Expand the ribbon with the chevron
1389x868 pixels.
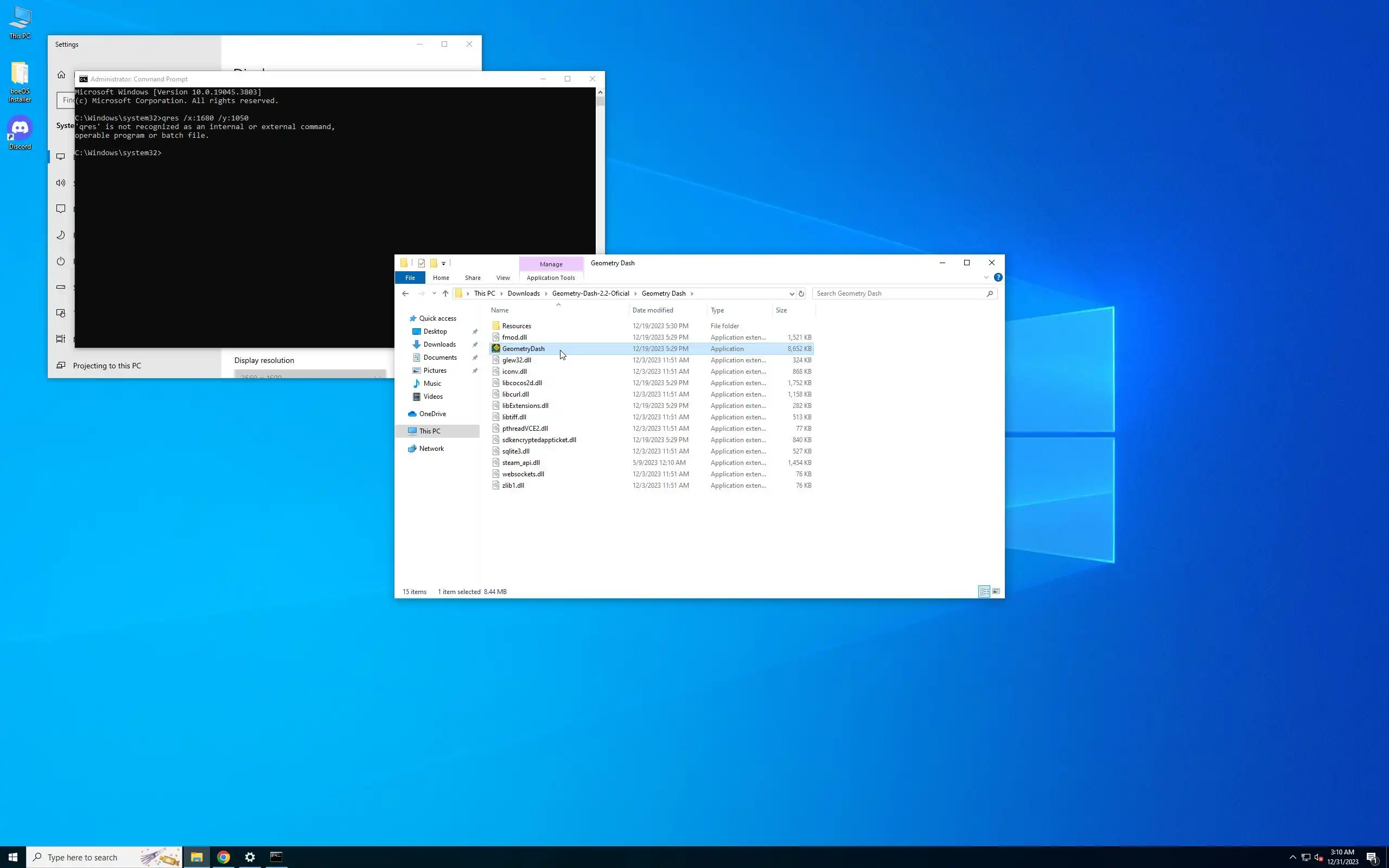pyautogui.click(x=986, y=277)
